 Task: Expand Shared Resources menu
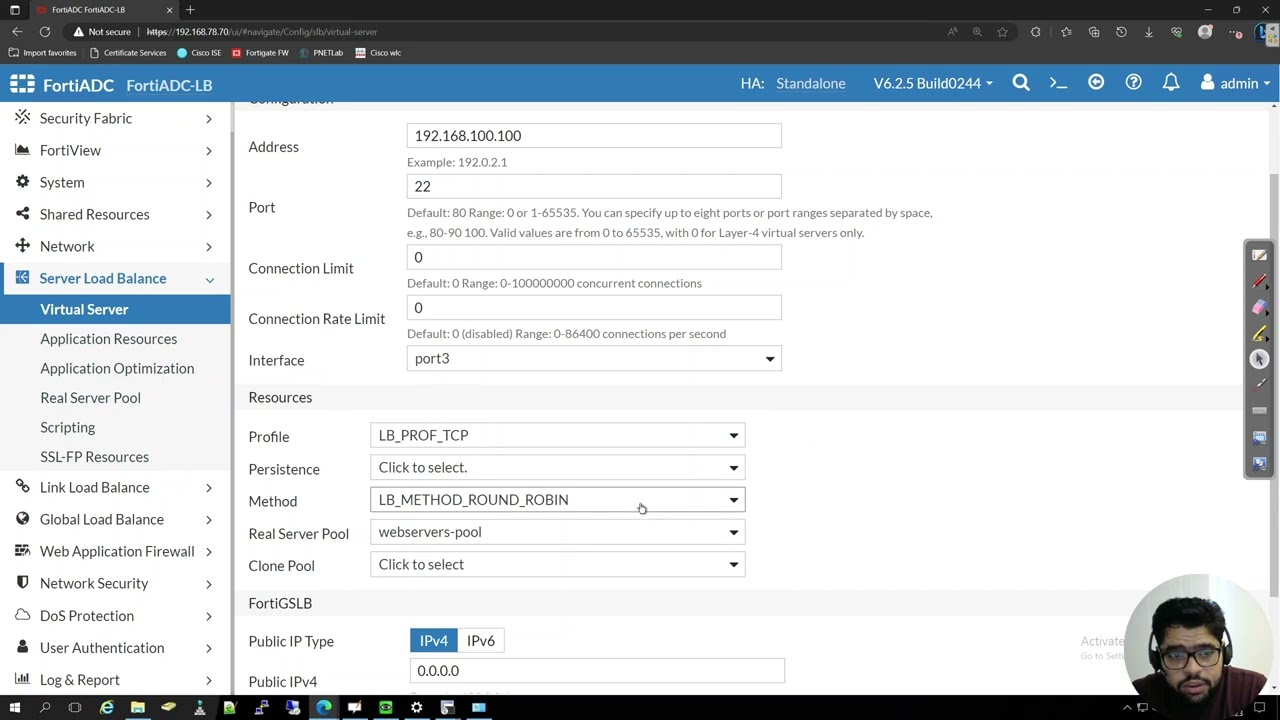point(115,214)
